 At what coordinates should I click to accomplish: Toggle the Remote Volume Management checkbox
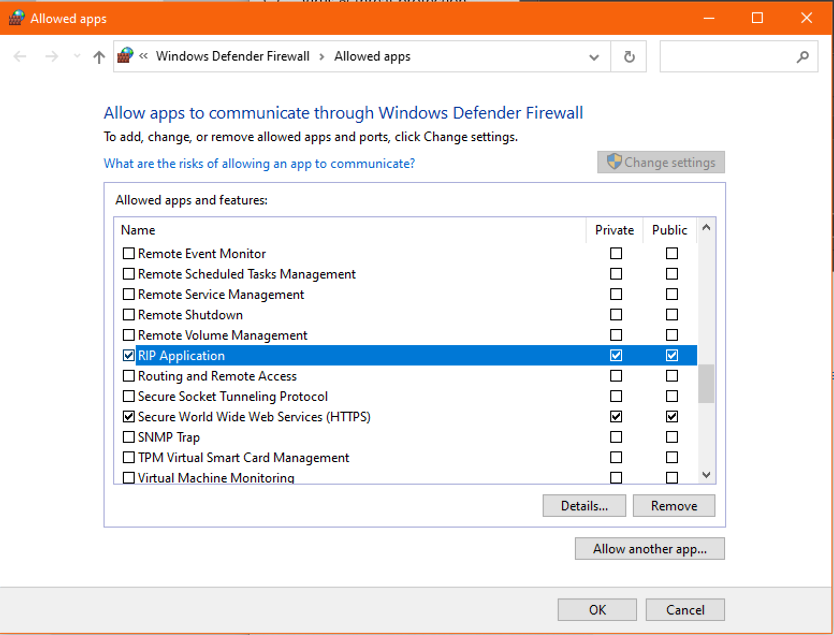[x=129, y=335]
